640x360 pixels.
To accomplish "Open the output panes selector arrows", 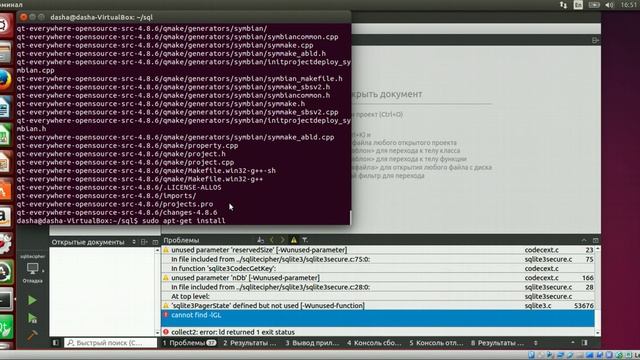I will coord(536,343).
